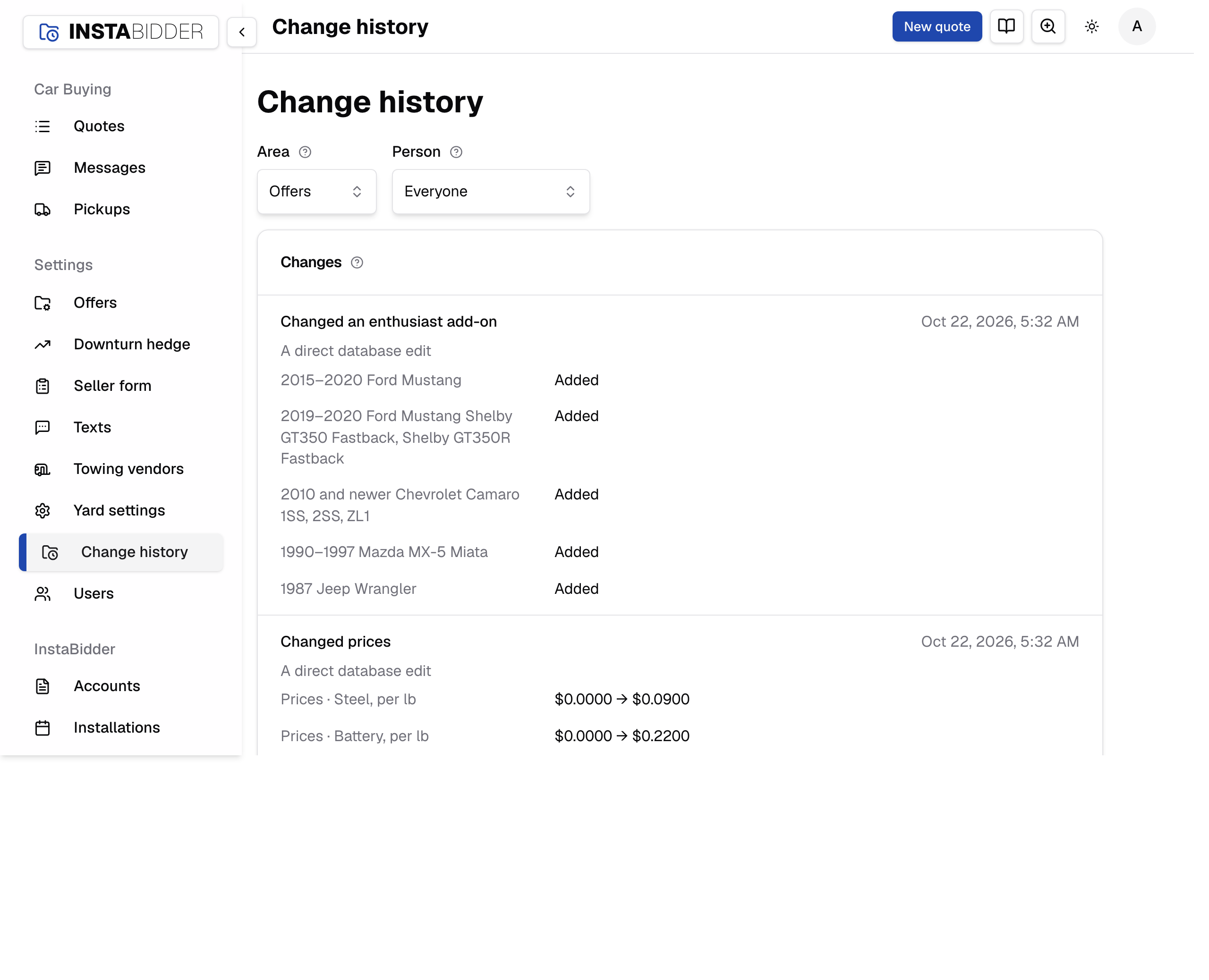Click the Seller form clipboard icon
The image size is (1209, 980).
pos(43,386)
